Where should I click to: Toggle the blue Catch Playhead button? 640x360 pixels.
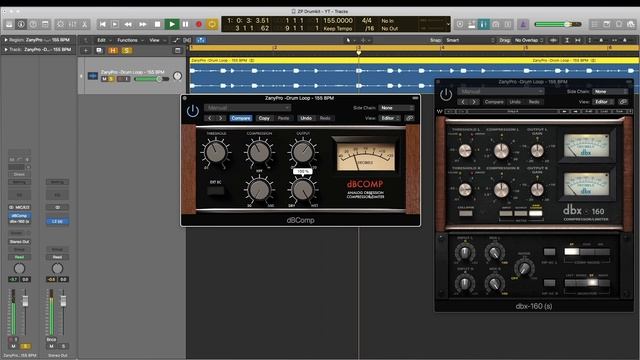point(201,40)
